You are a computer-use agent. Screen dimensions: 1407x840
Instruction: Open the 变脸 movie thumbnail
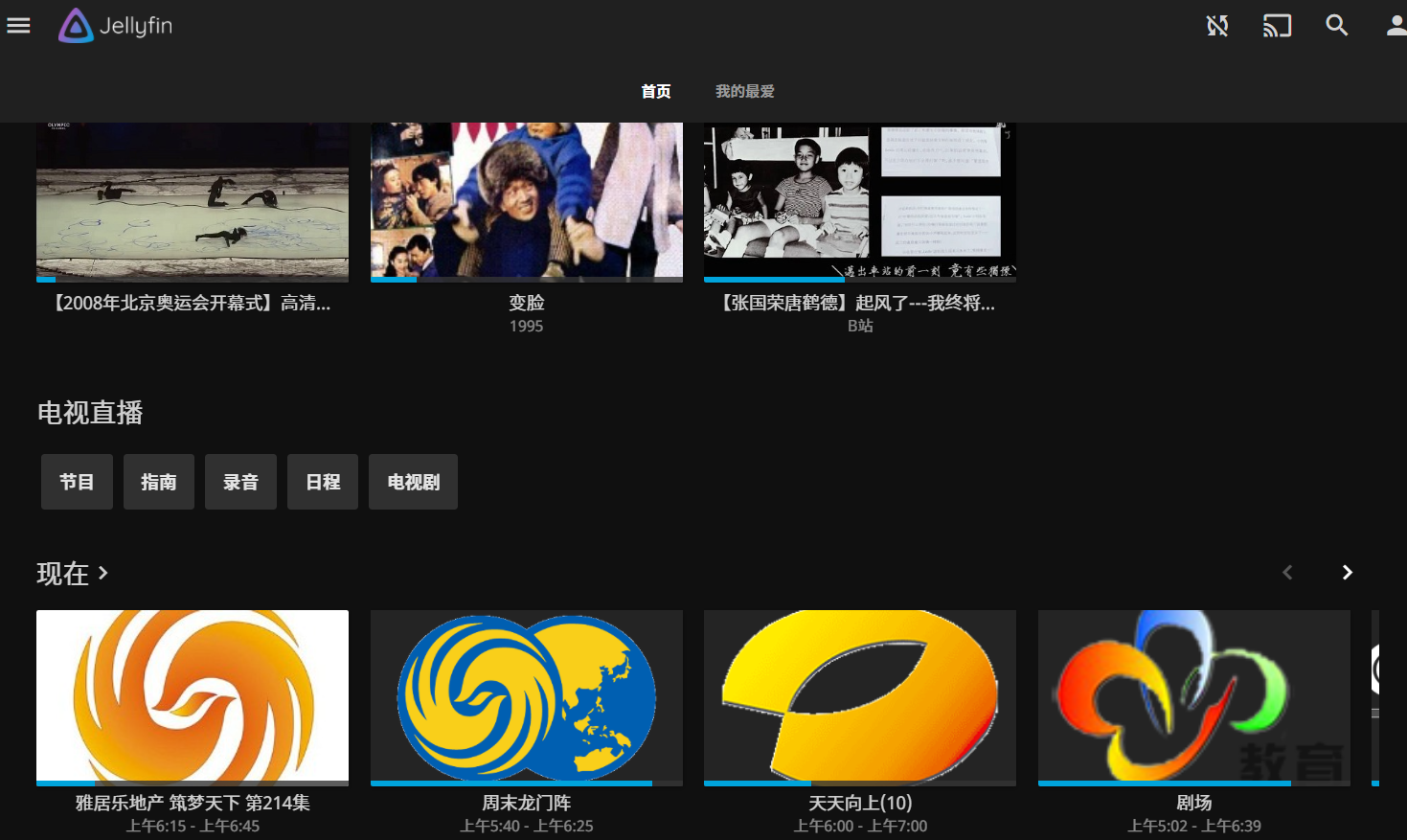point(527,201)
